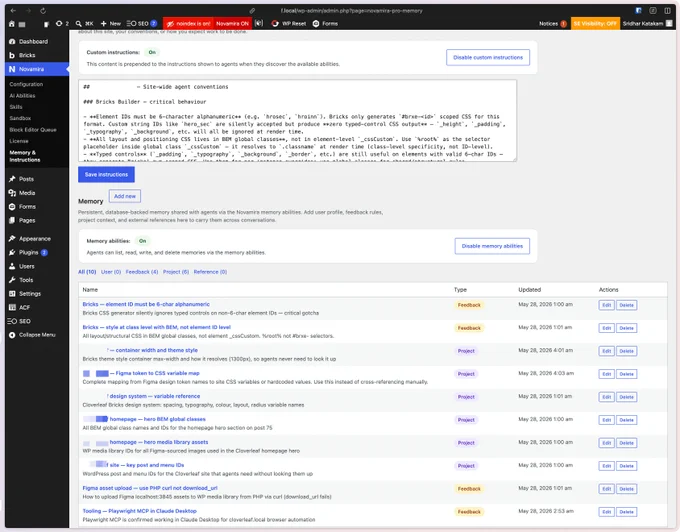
Task: Open the updates counter icon showing 2
Action: 62,23
